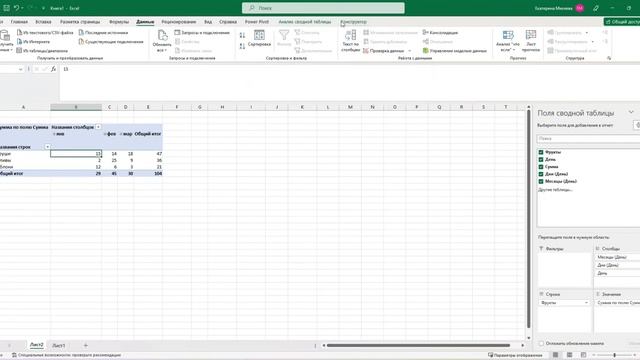Click the horizontal scrollbar of the sheet

click(x=418, y=345)
